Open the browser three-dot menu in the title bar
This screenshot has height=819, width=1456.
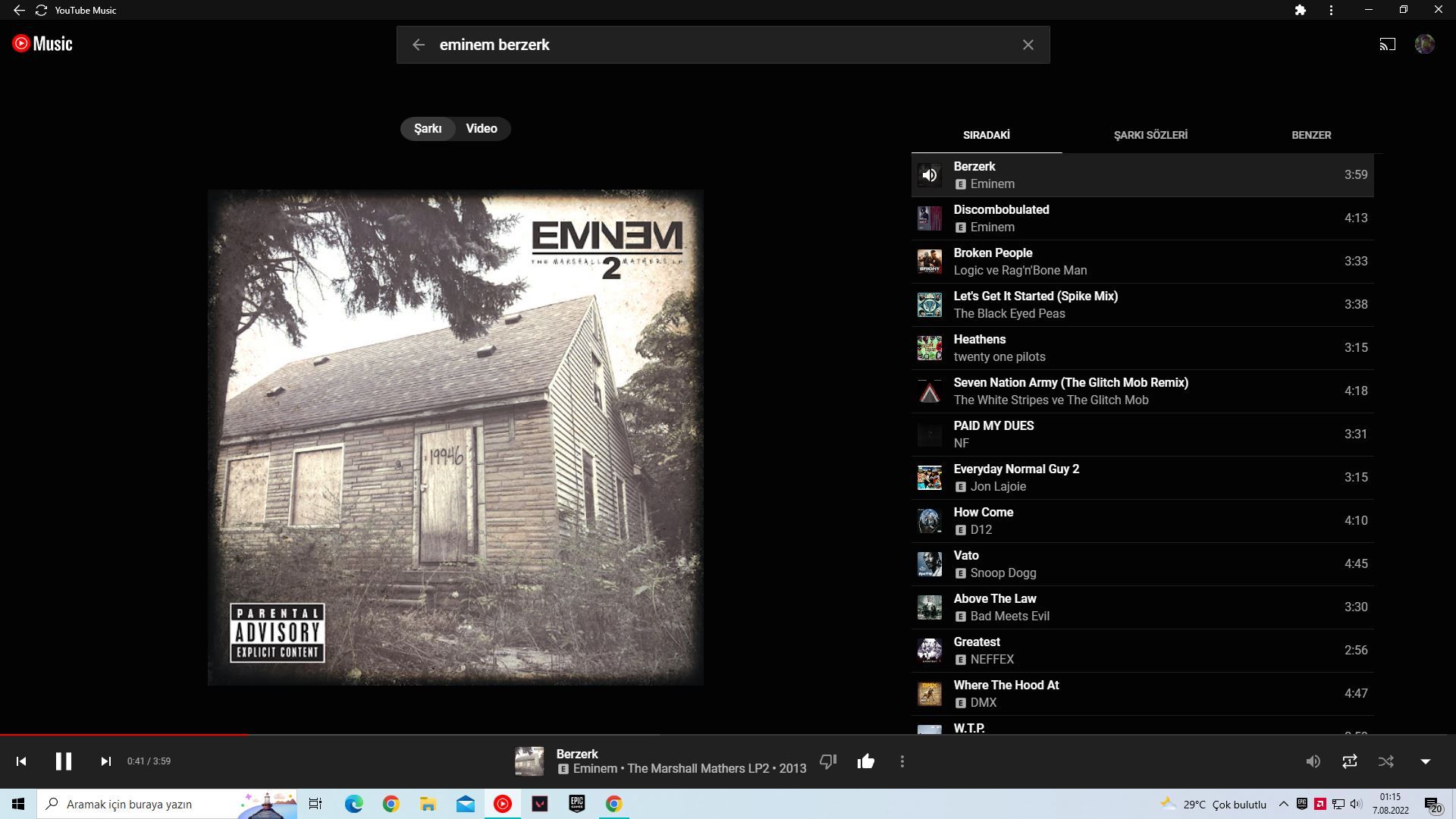pyautogui.click(x=1331, y=10)
